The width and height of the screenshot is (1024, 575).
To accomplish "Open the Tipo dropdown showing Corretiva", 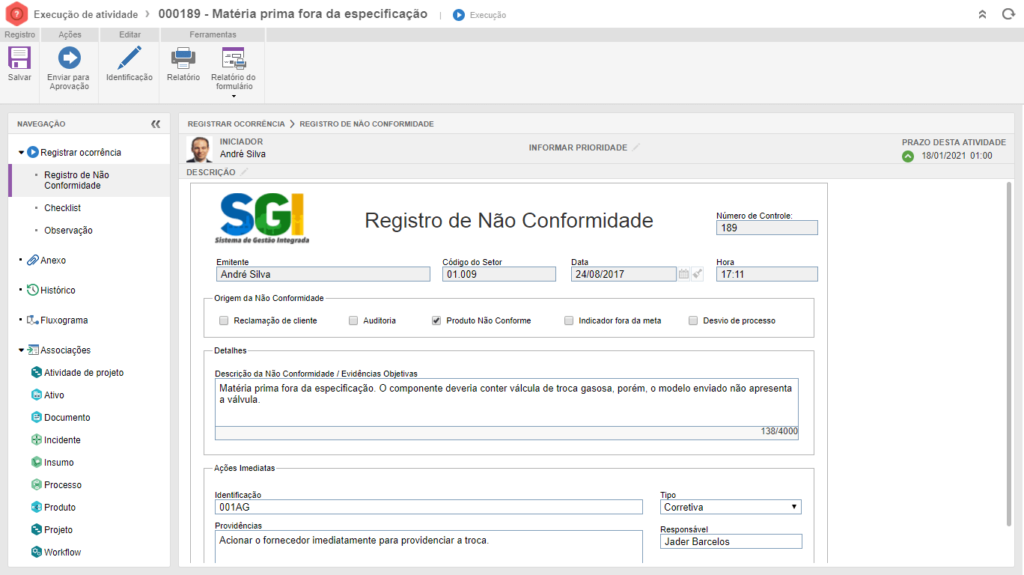I will [731, 507].
